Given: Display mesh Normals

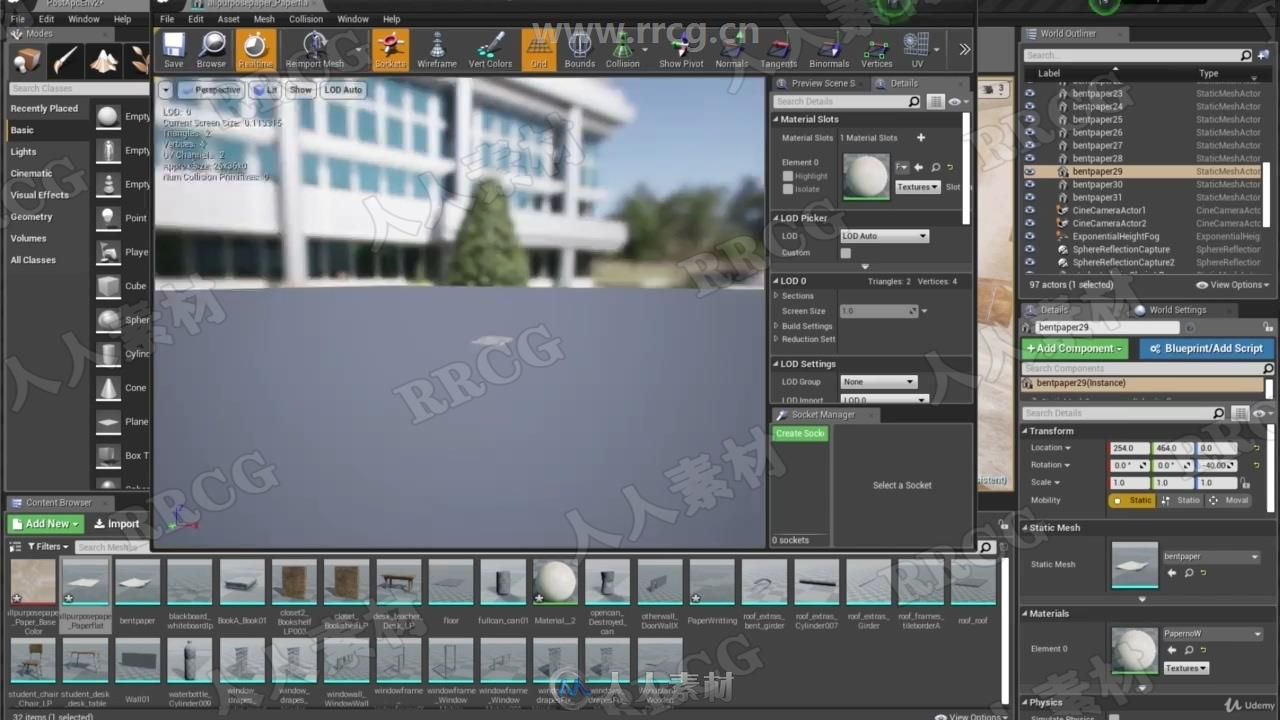Looking at the screenshot, I should point(731,50).
